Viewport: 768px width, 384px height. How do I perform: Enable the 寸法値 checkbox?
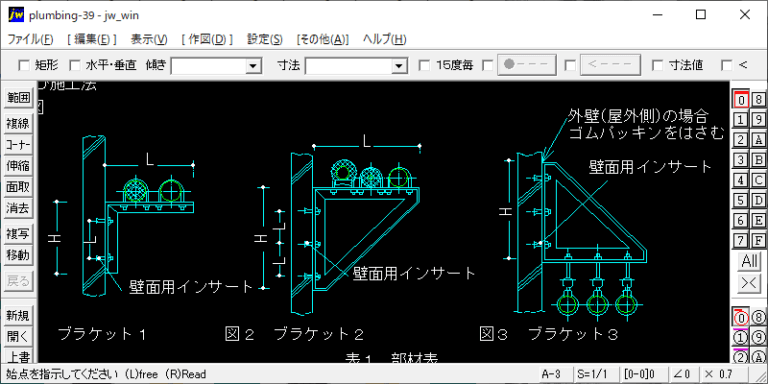point(658,65)
